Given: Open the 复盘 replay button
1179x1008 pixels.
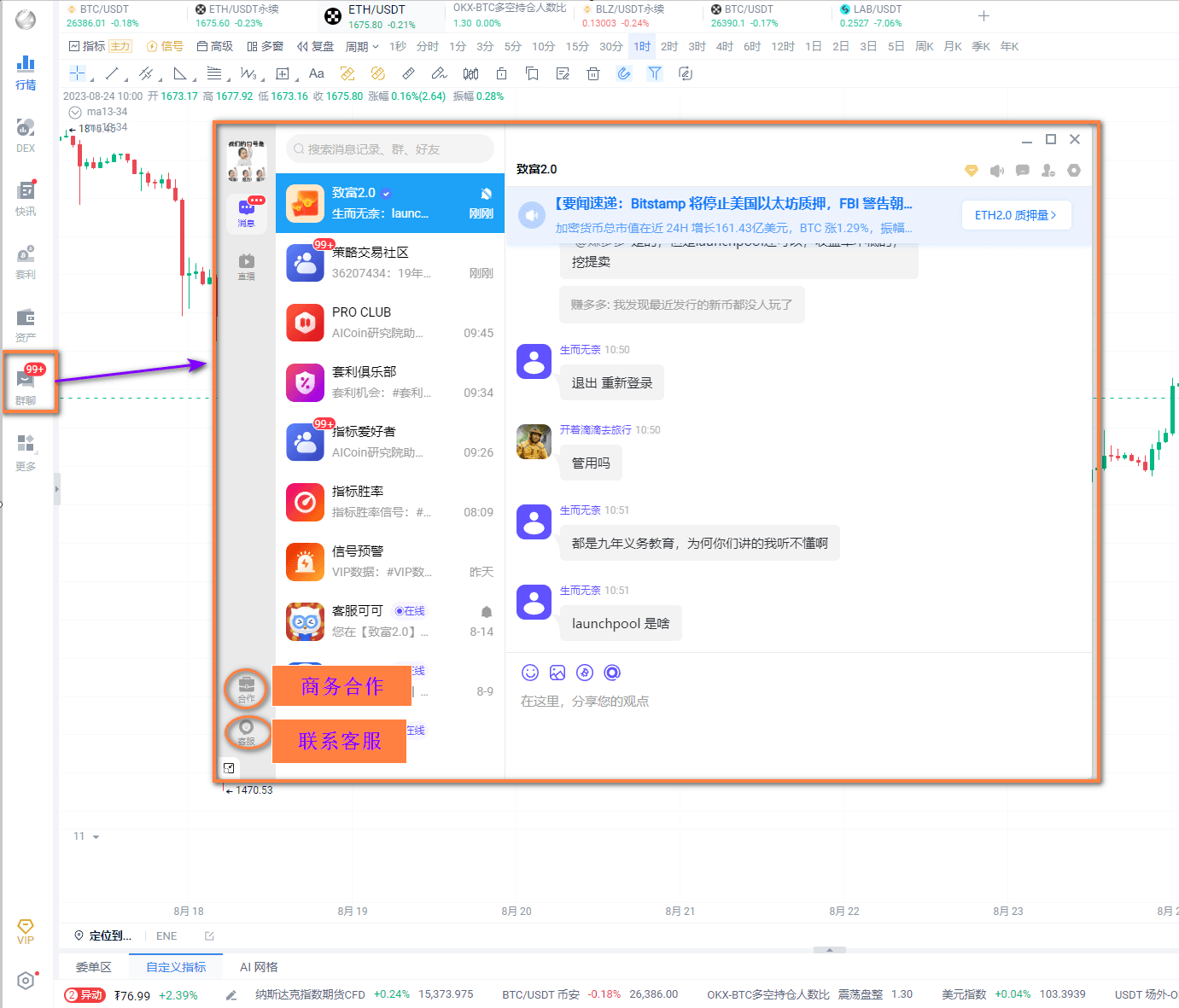Looking at the screenshot, I should pos(315,46).
